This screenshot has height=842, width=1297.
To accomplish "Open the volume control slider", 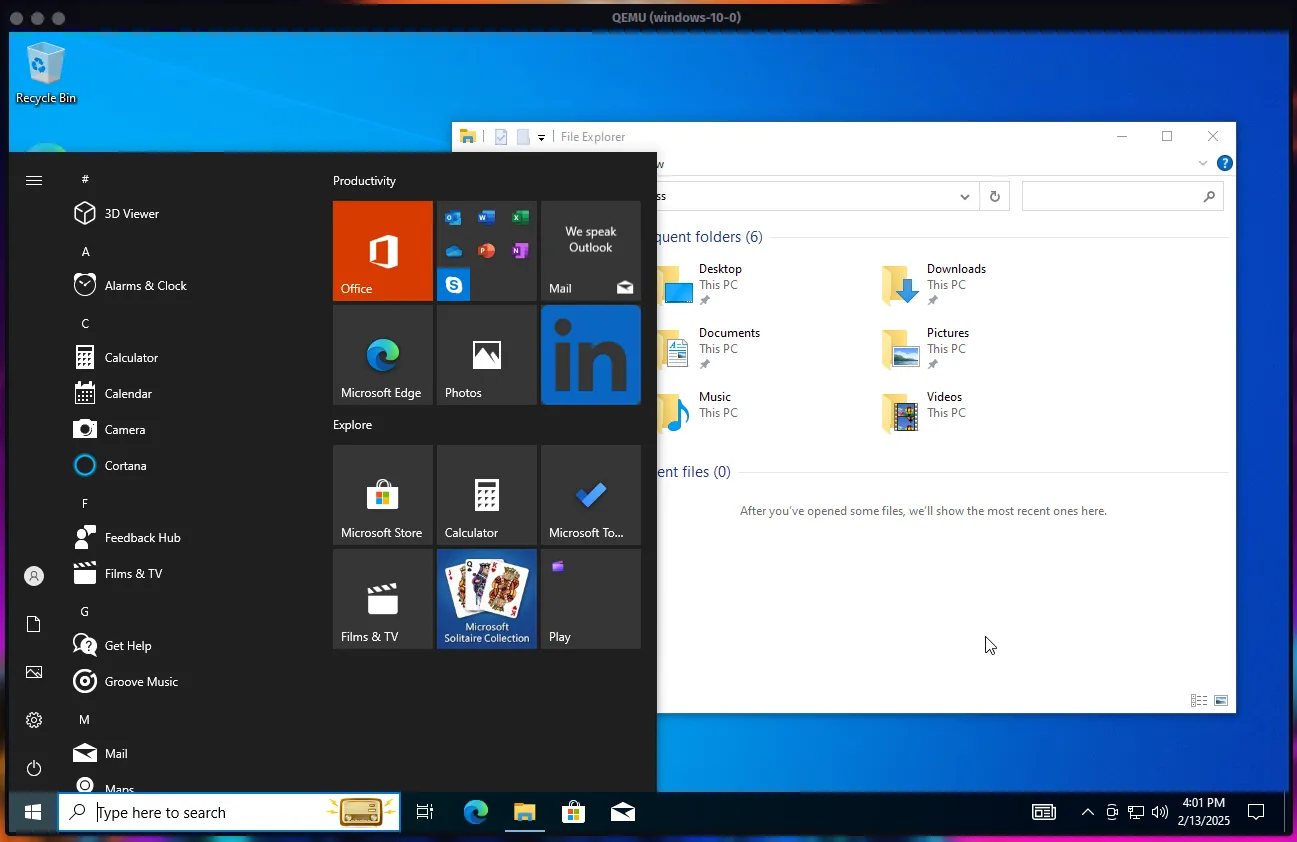I will click(1158, 812).
